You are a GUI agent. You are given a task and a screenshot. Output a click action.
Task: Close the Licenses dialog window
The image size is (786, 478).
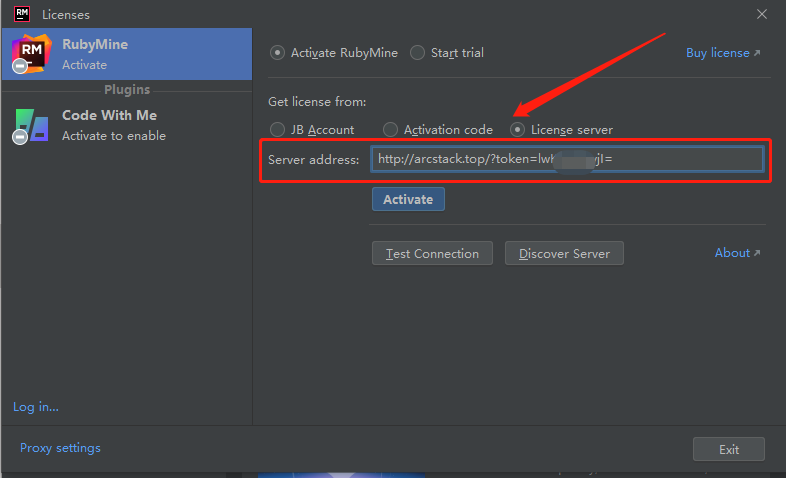tap(761, 14)
